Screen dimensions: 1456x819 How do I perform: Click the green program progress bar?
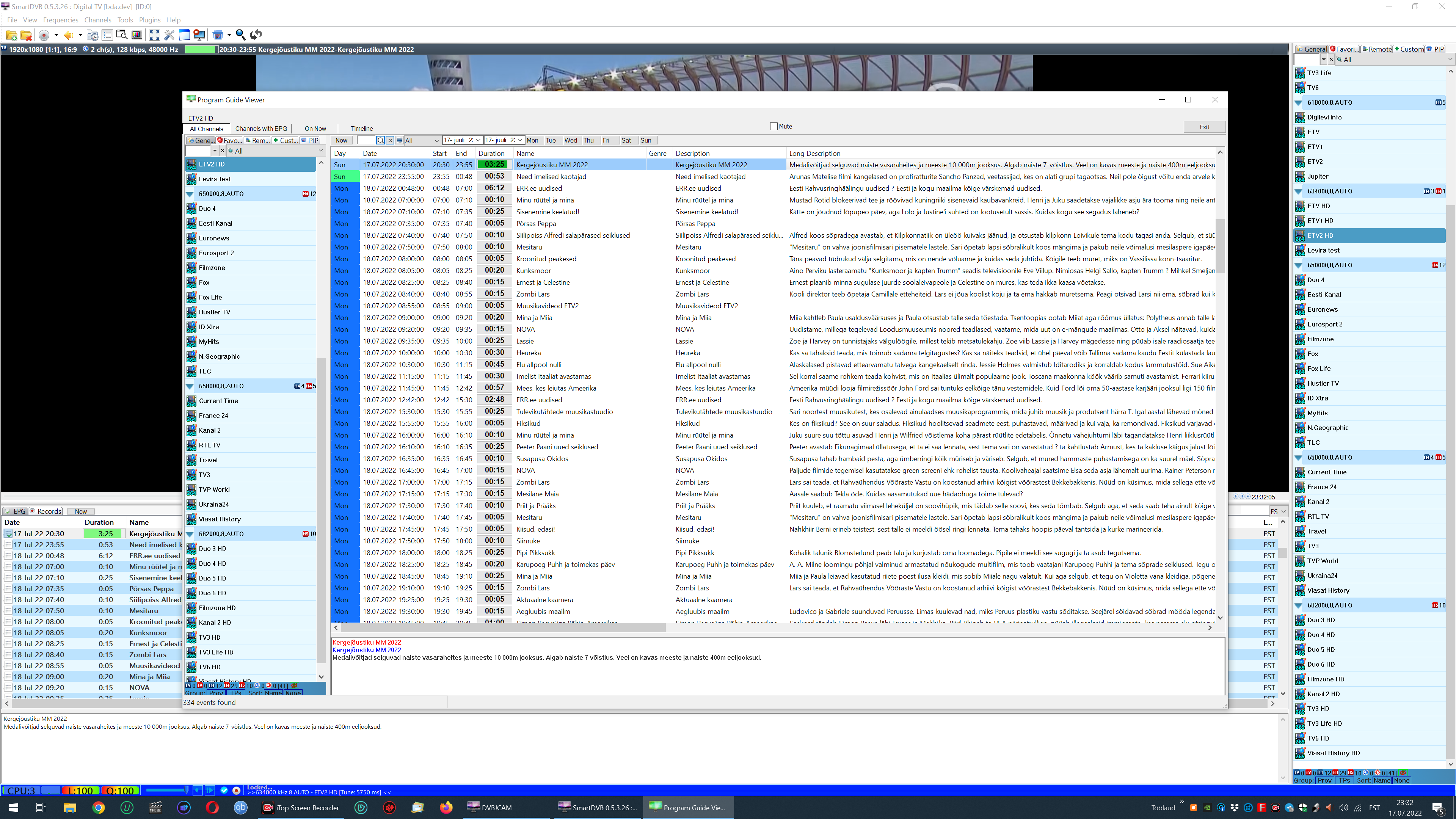(201, 49)
